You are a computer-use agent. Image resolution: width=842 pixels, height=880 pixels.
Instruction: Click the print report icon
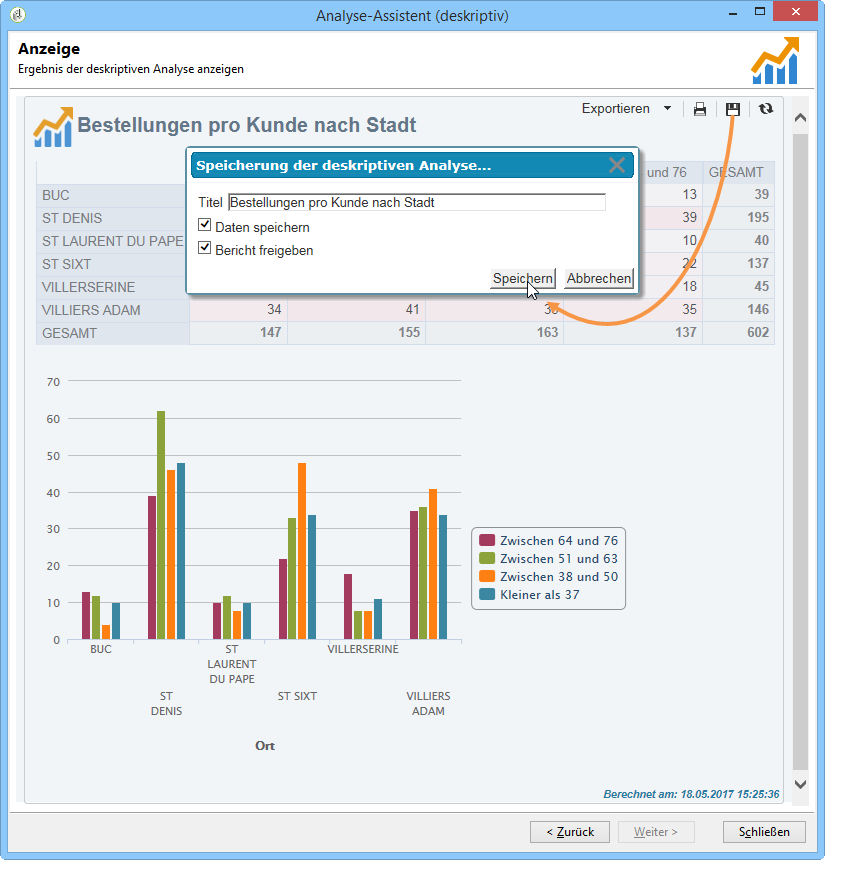699,109
